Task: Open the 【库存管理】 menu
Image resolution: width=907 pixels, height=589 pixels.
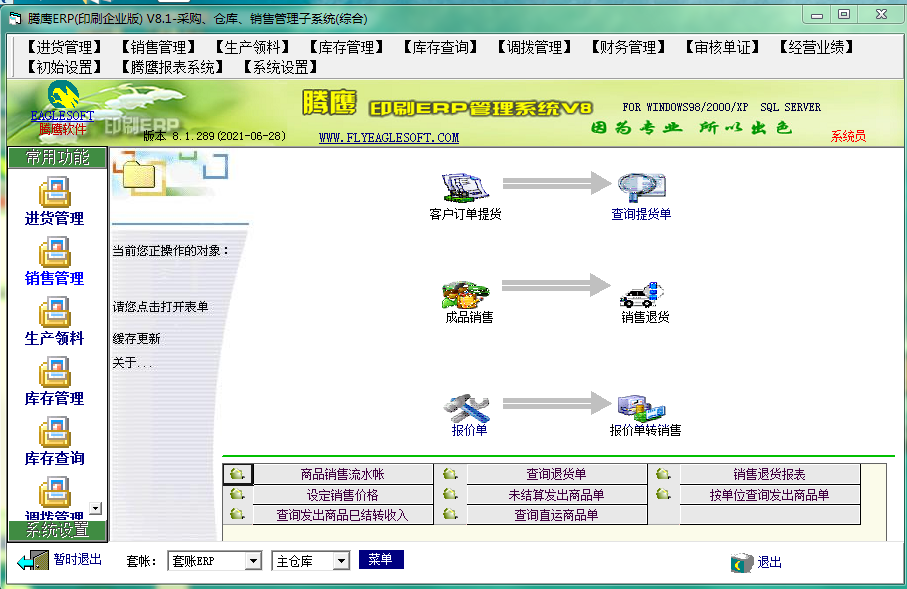Action: click(346, 47)
